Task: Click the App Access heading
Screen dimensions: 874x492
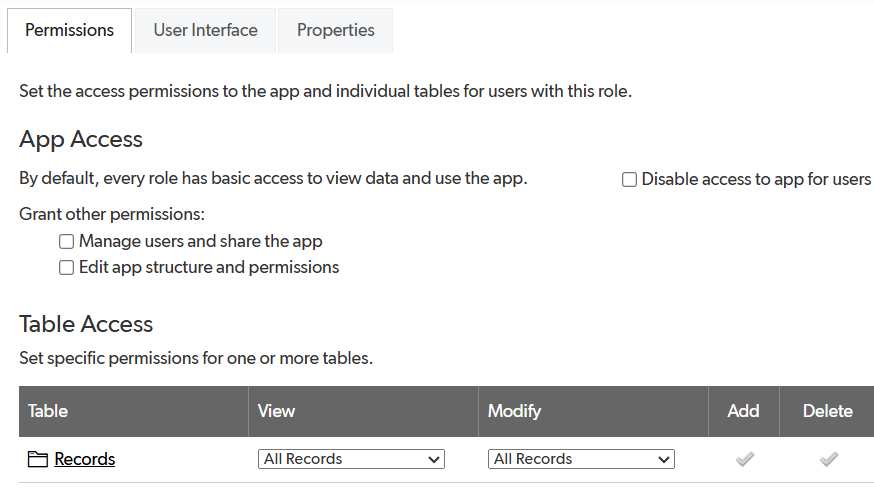Action: click(x=81, y=139)
